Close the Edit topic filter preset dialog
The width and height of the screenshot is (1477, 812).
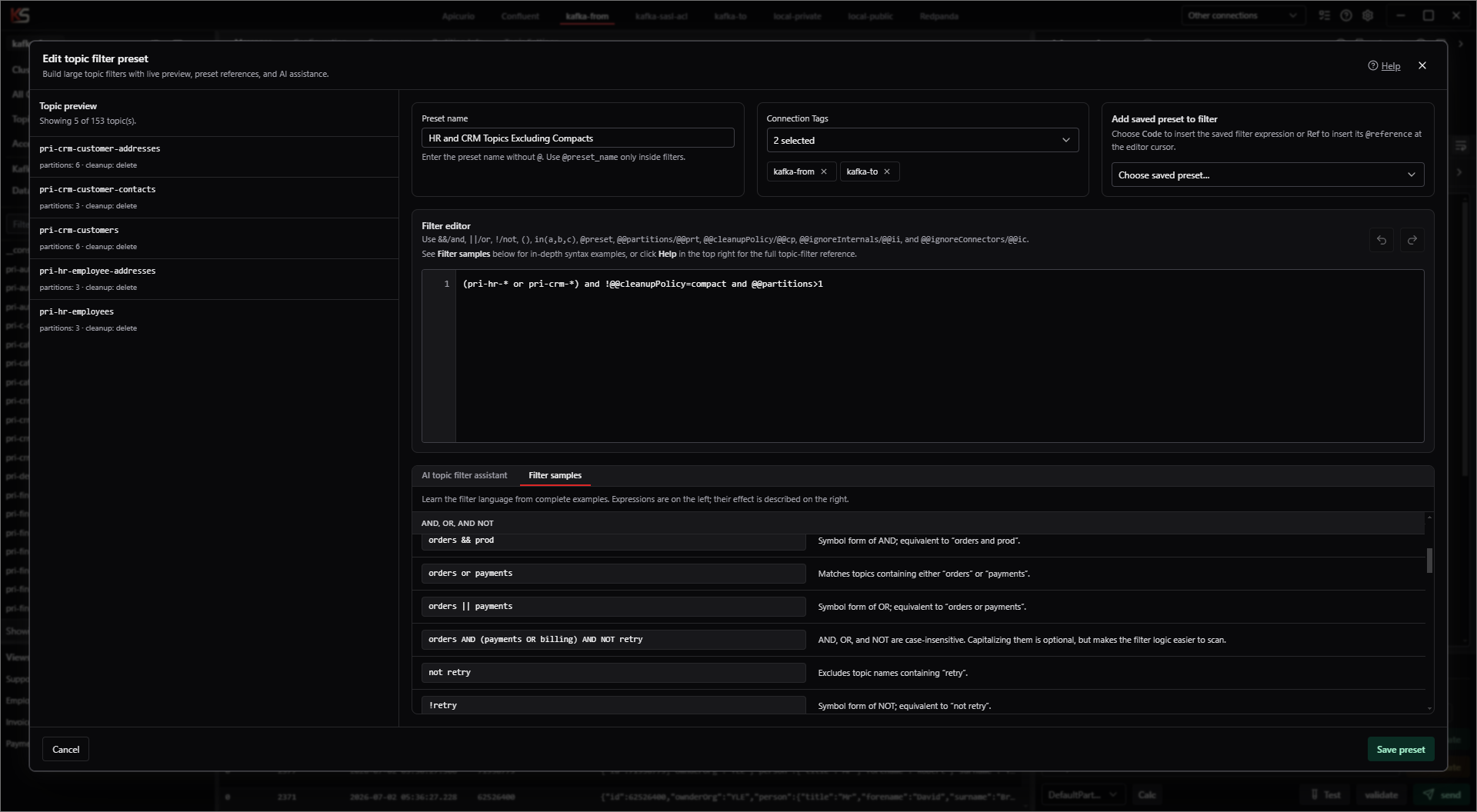[1422, 65]
